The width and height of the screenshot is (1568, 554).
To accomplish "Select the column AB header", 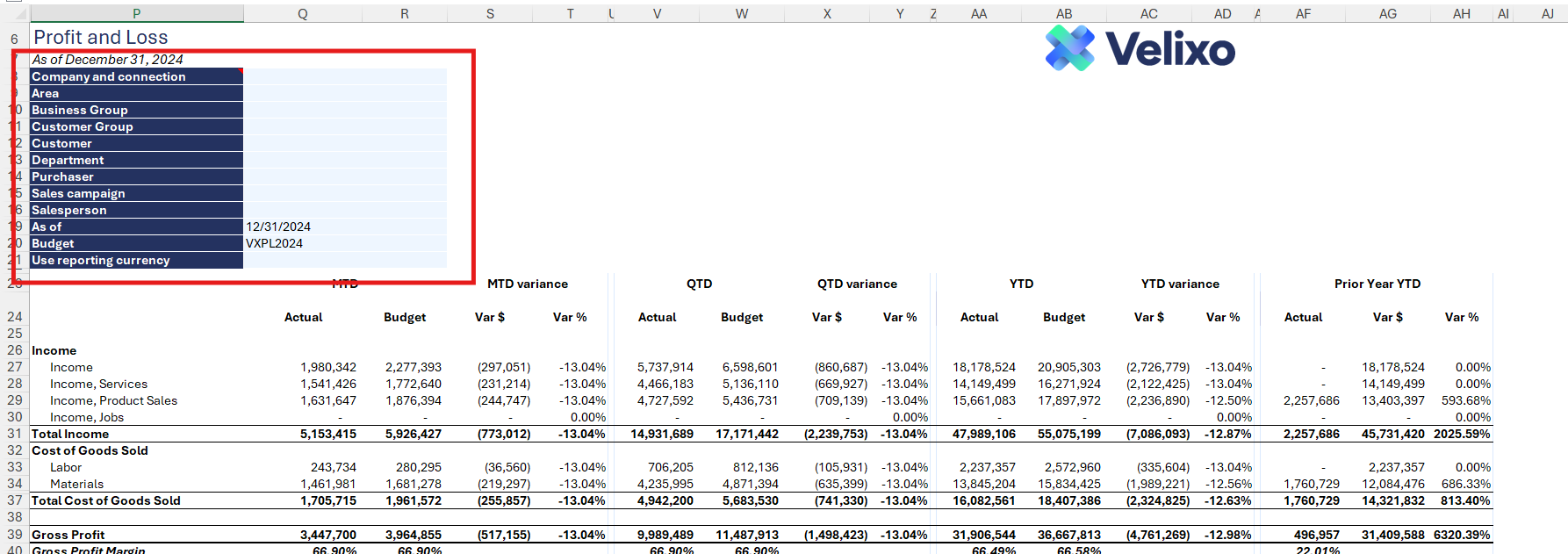I will point(1063,13).
